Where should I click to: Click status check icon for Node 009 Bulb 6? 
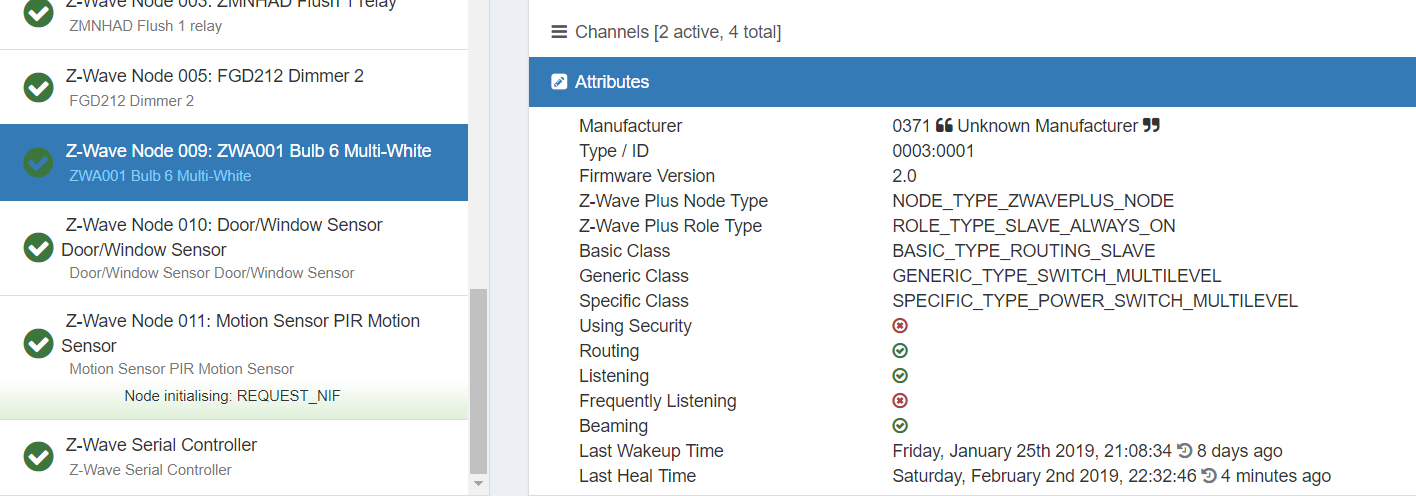click(38, 162)
